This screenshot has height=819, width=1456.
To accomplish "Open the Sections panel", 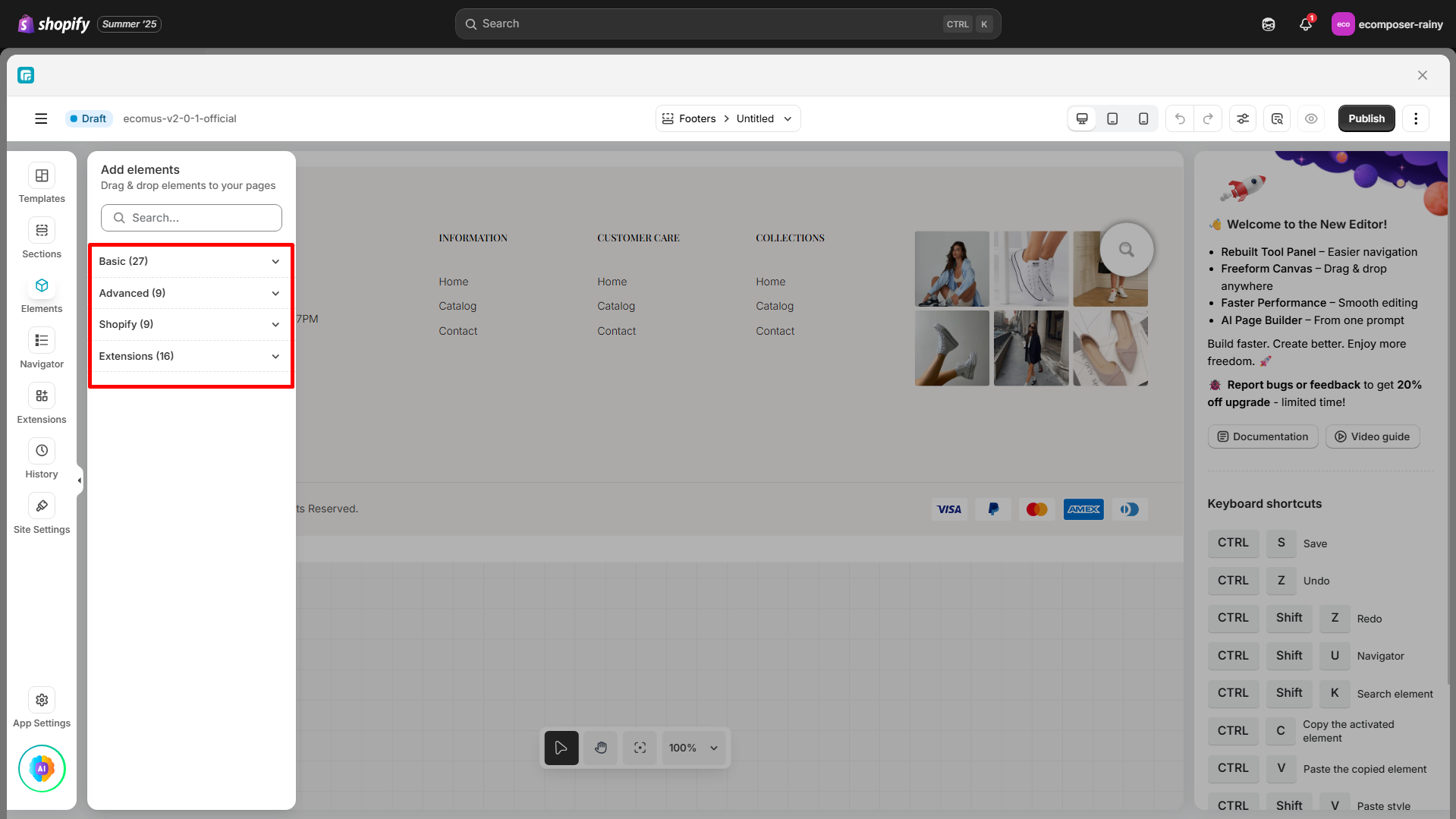I will 41,237.
